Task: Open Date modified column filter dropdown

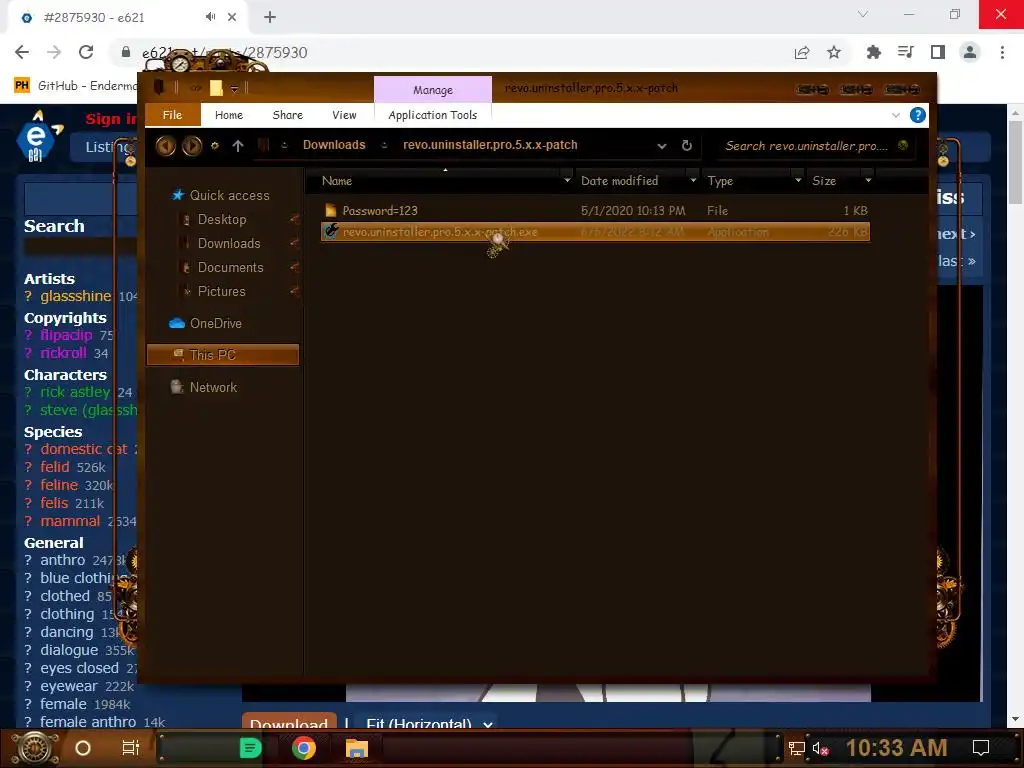Action: [693, 180]
